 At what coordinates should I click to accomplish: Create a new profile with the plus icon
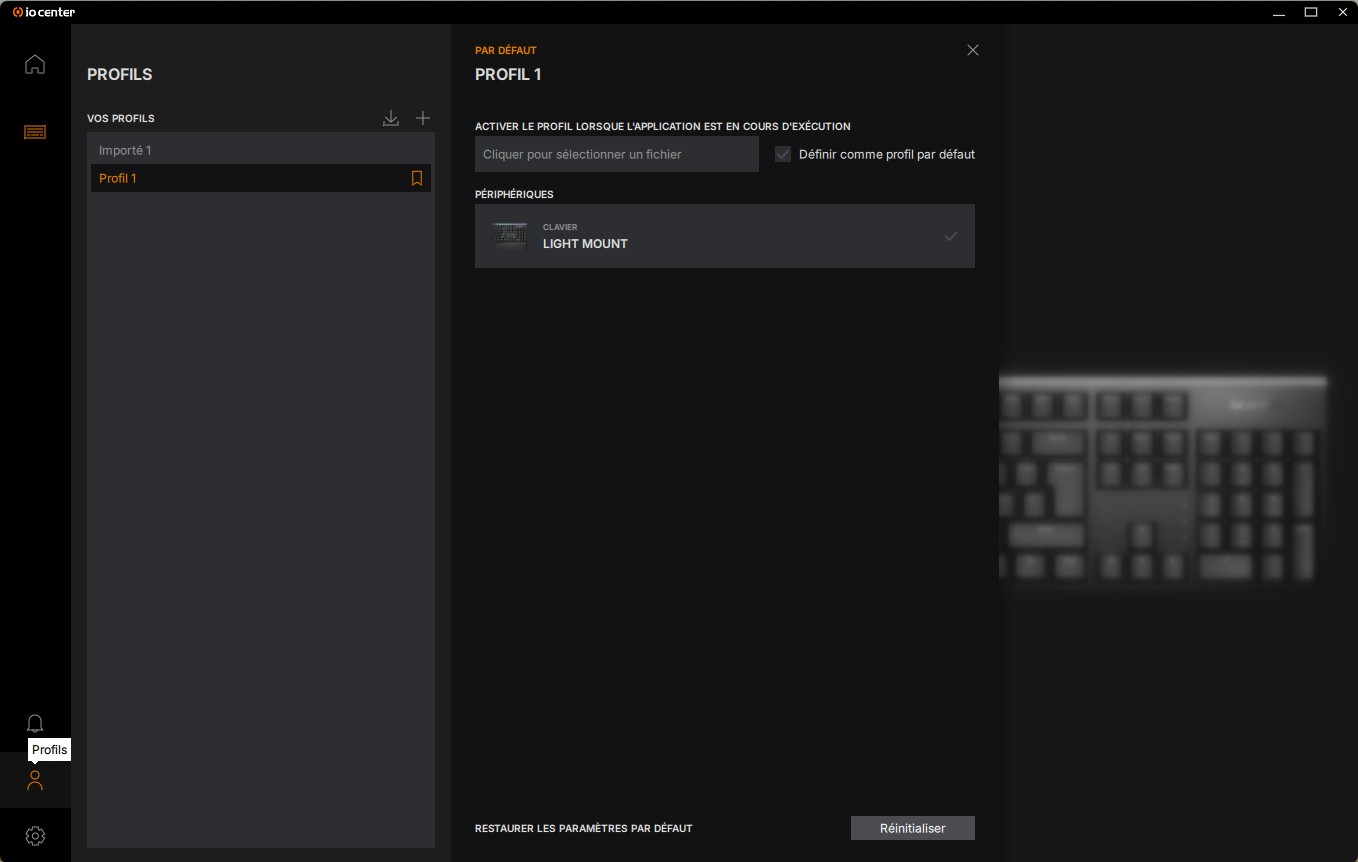pyautogui.click(x=423, y=117)
